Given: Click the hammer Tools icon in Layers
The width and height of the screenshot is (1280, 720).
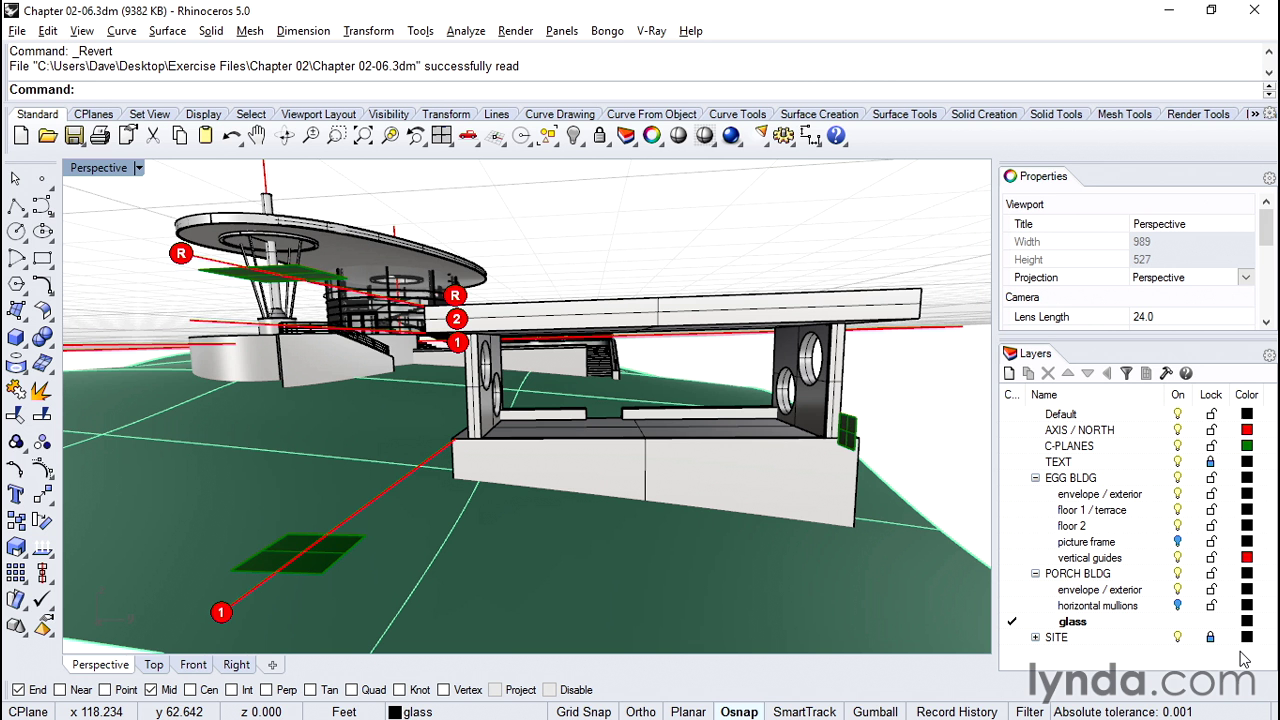Looking at the screenshot, I should coord(1166,374).
